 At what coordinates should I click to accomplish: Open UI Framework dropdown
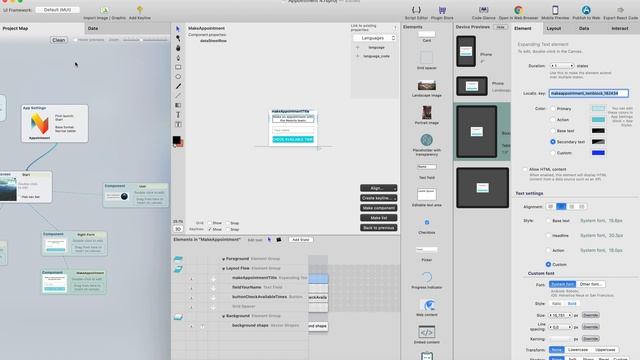pos(58,10)
